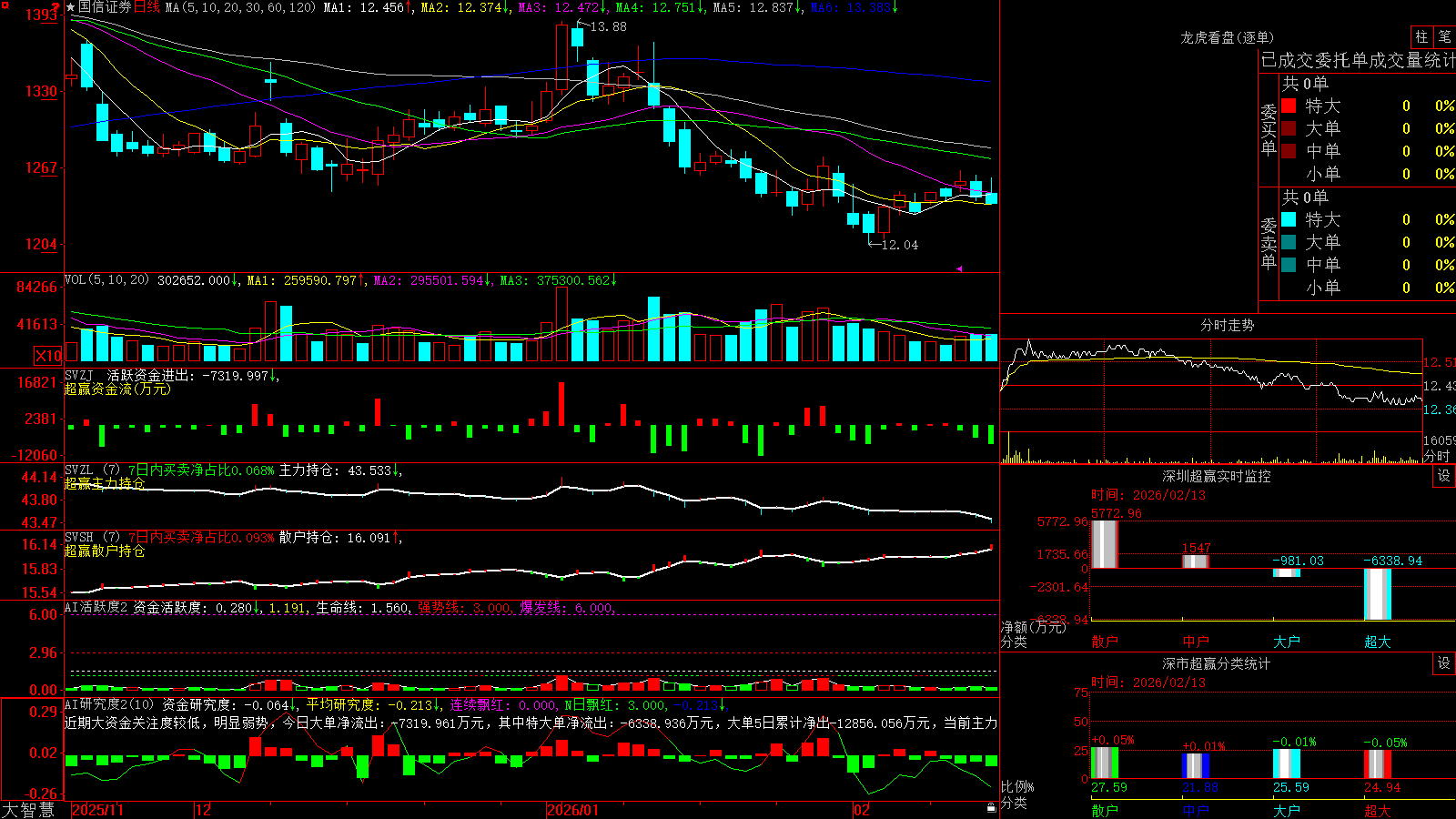Click the 深市超赢分类统计 panel title
Screen dimensions: 1456x819
pyautogui.click(x=1216, y=663)
